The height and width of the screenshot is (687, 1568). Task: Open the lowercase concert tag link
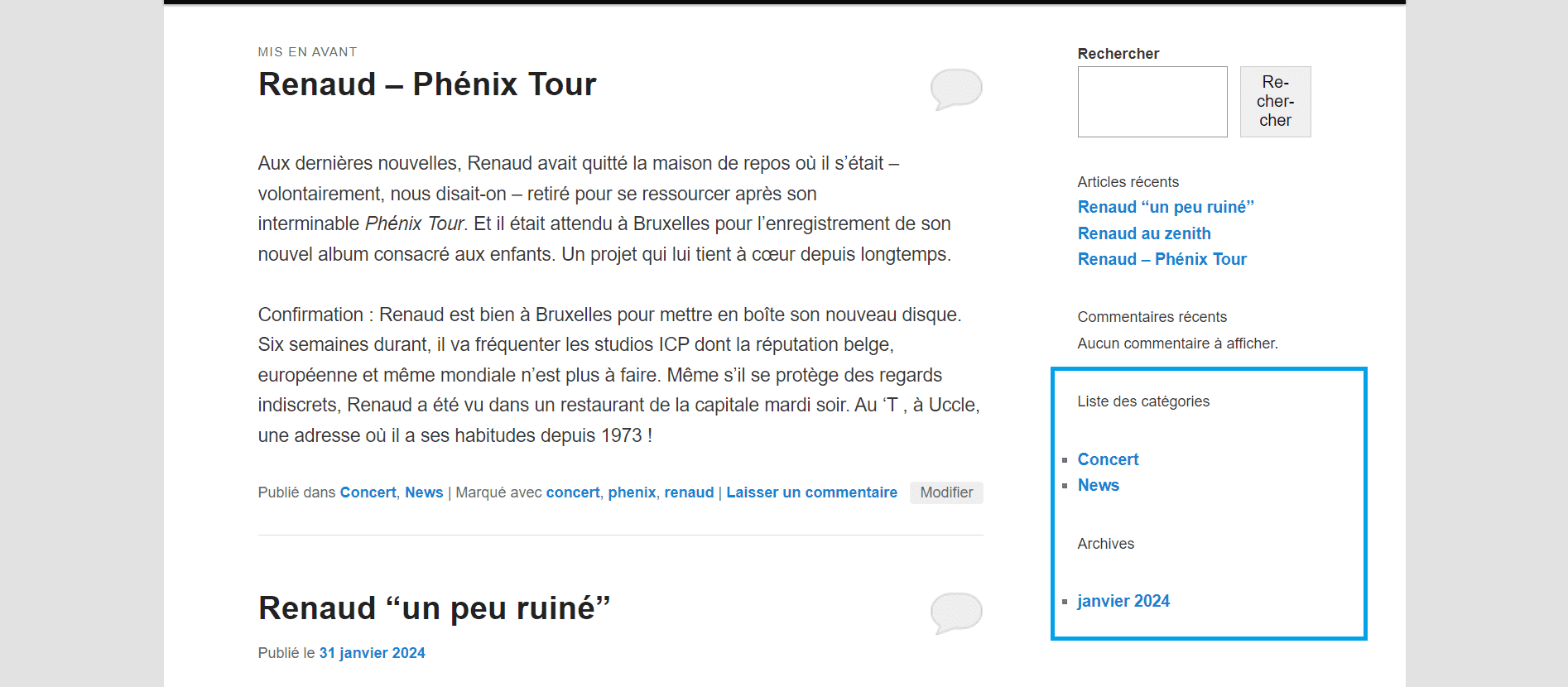point(573,492)
